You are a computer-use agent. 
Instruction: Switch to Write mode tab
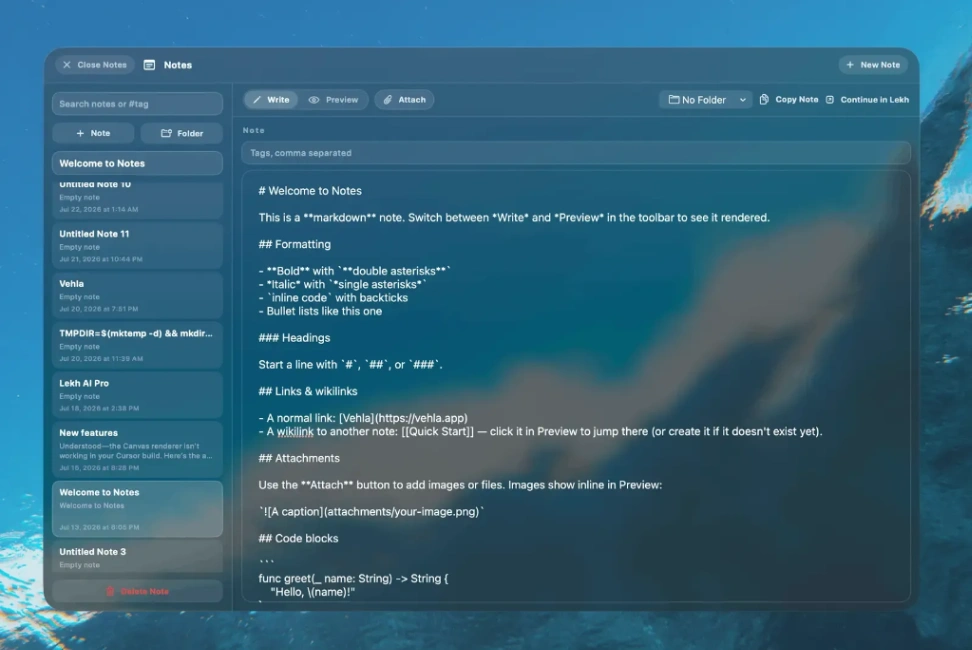click(x=271, y=100)
